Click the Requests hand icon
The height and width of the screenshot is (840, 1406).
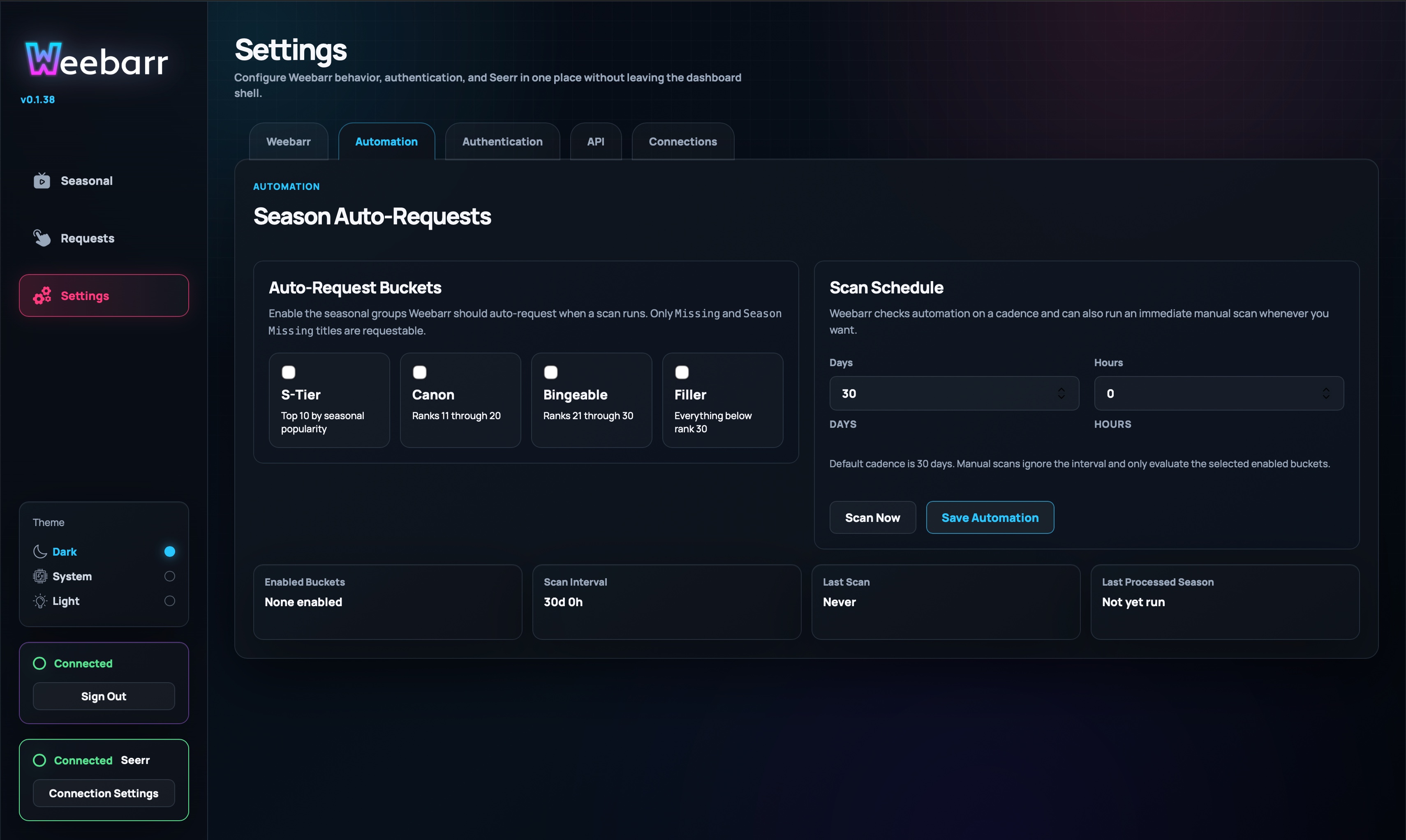[x=42, y=238]
